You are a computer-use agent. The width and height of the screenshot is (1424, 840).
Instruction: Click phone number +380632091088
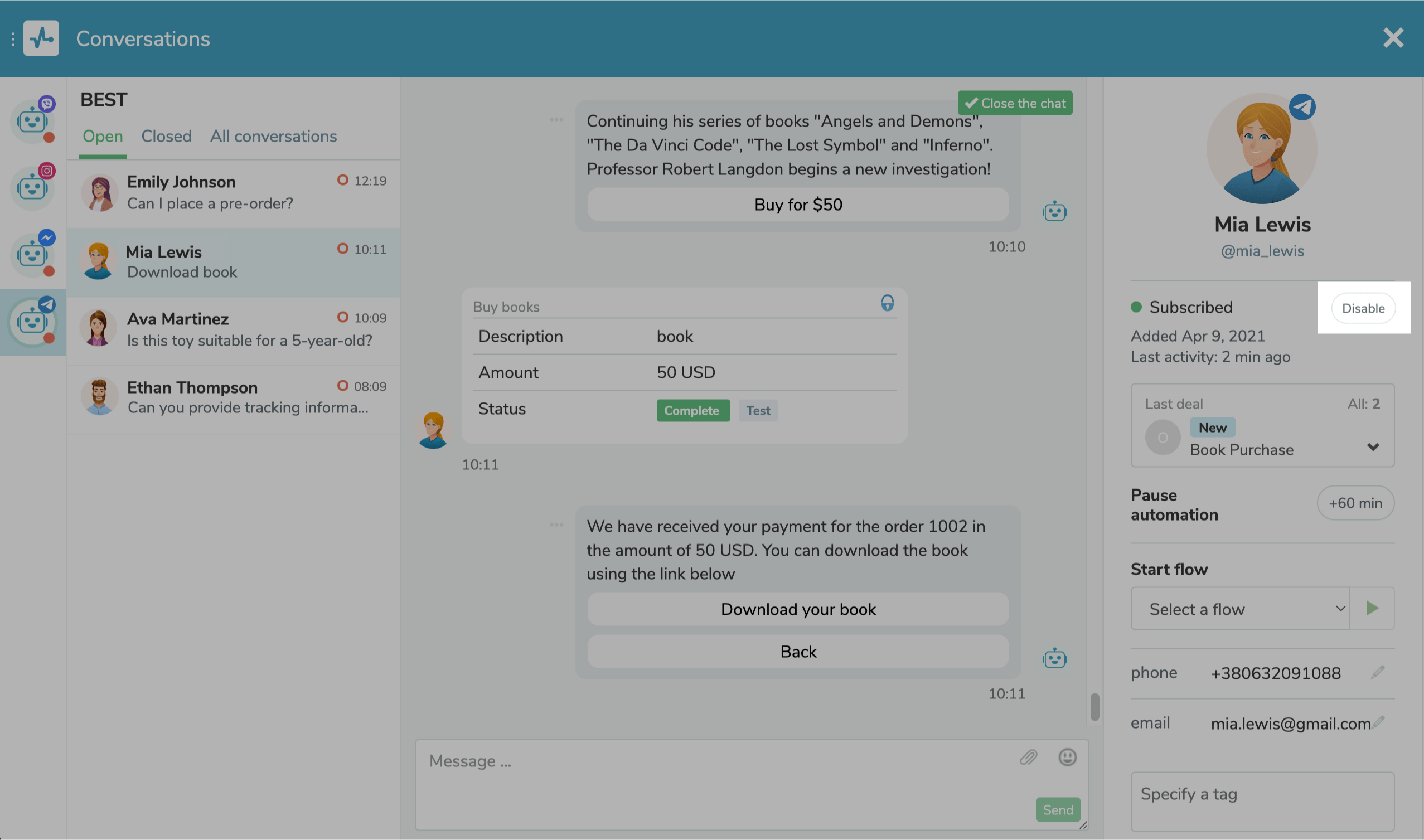coord(1276,673)
